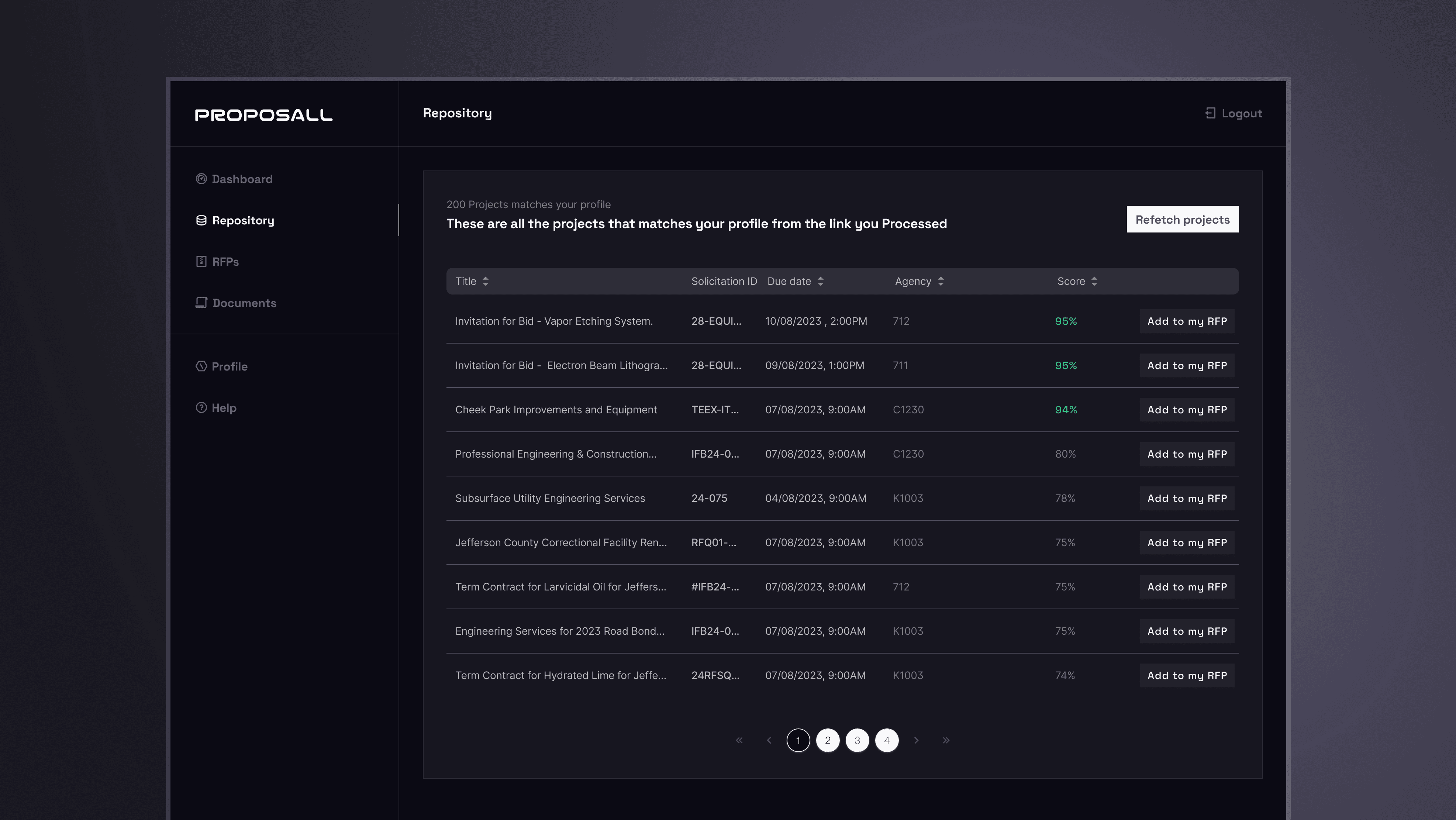Click the Repository database icon
The image size is (1456, 820).
coord(201,220)
